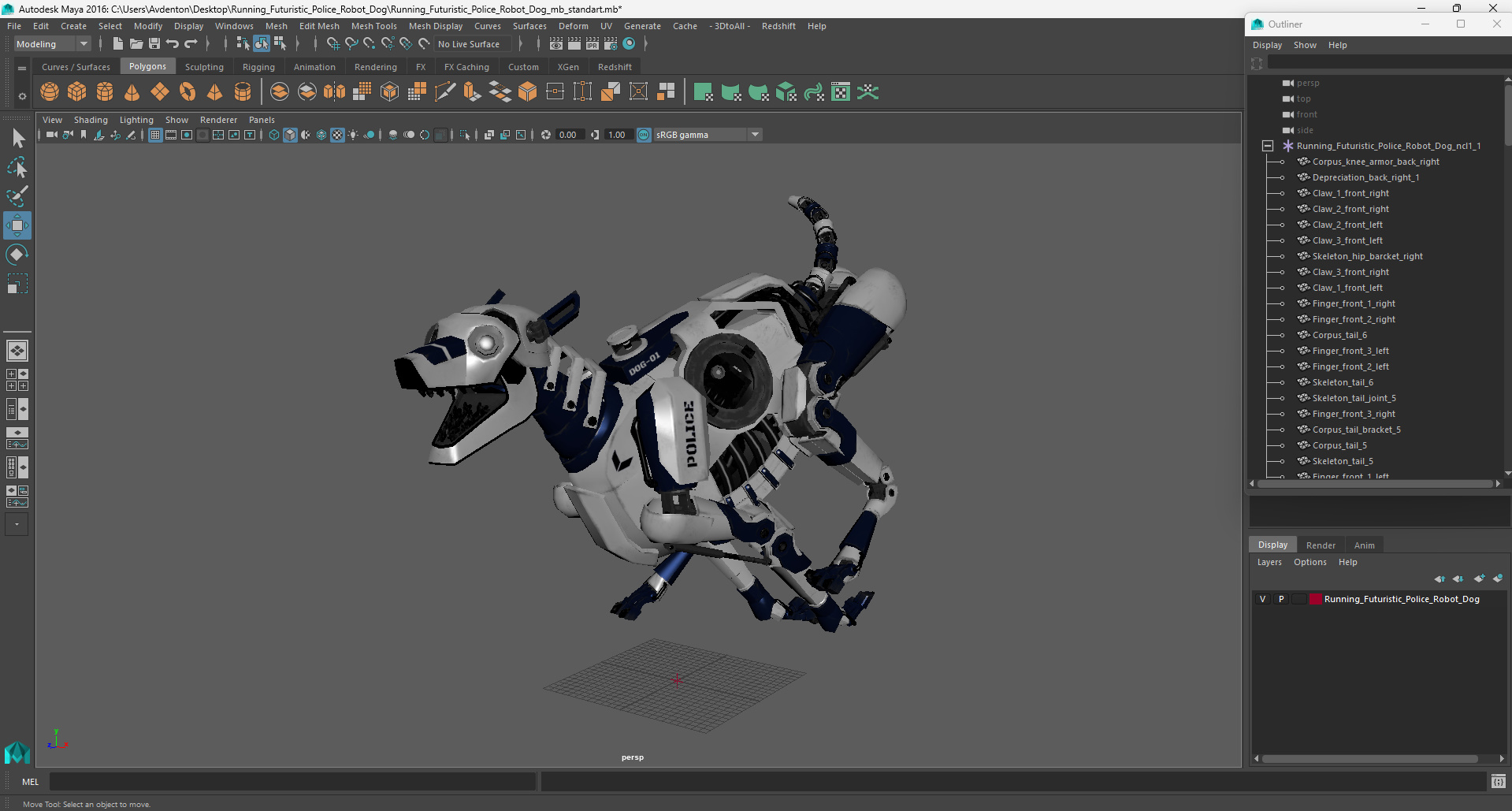Viewport: 1512px width, 811px height.
Task: Click the Maya logo in corner
Action: pyautogui.click(x=17, y=753)
